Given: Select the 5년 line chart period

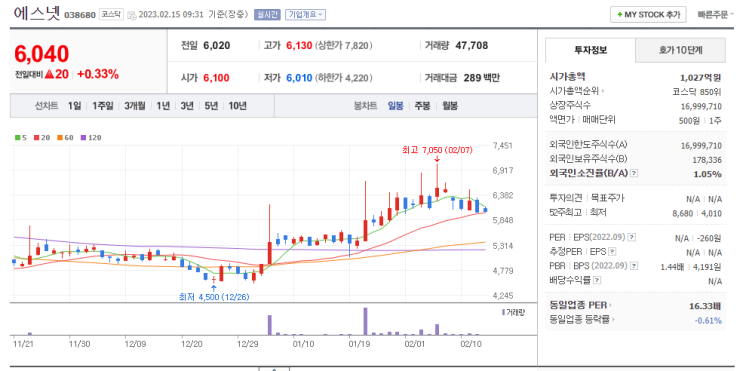Looking at the screenshot, I should pos(211,106).
